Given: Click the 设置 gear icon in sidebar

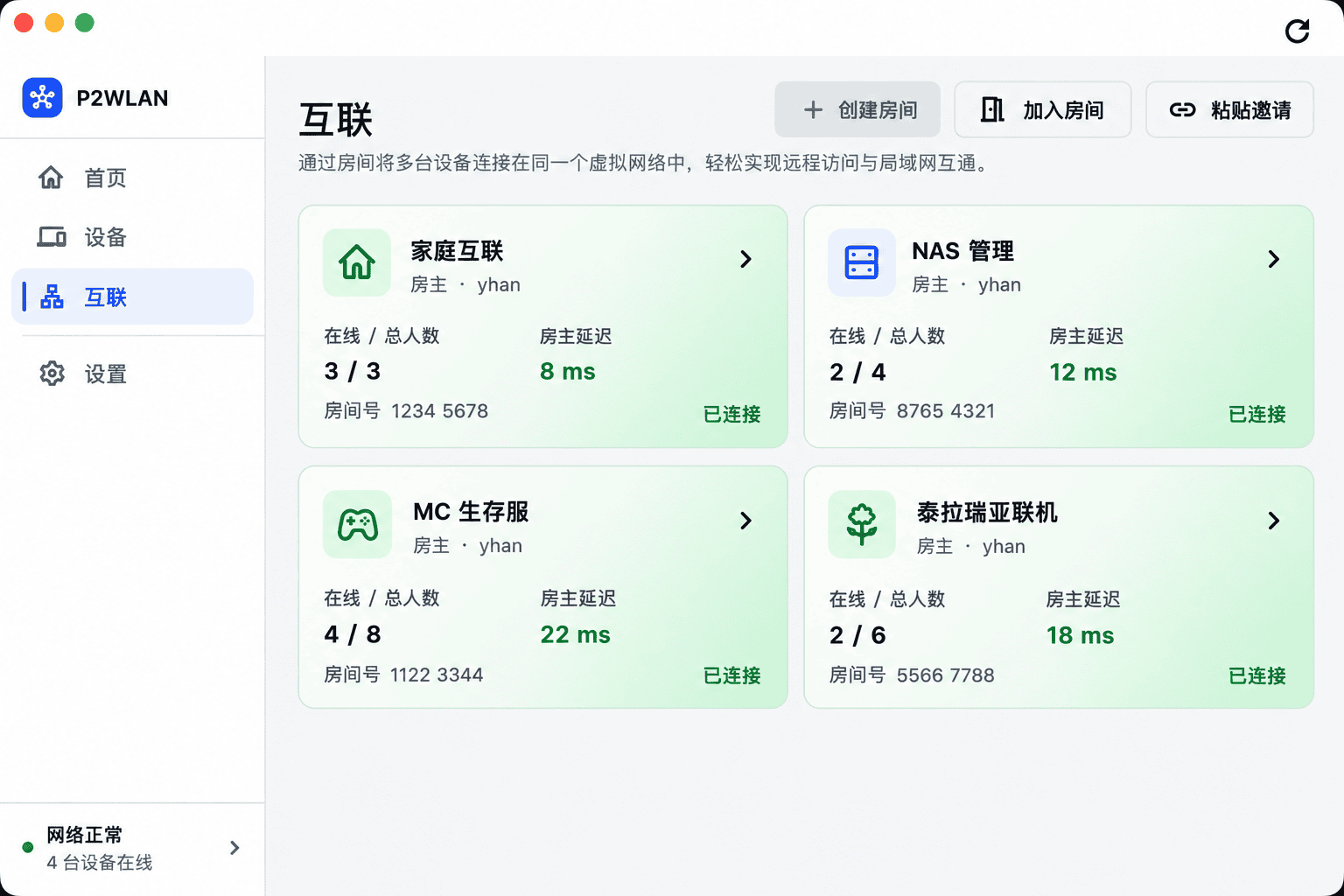Looking at the screenshot, I should [x=52, y=374].
